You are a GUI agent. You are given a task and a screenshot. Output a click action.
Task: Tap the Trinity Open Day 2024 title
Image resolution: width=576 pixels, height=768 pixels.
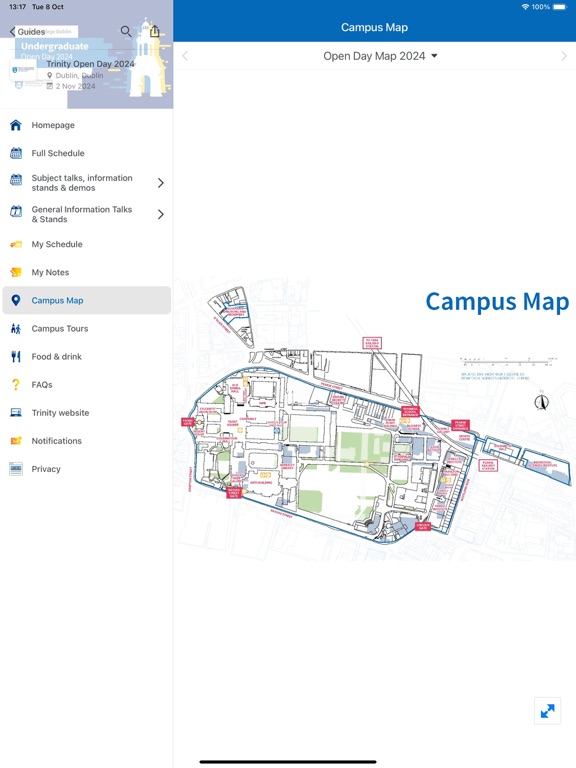pos(90,64)
